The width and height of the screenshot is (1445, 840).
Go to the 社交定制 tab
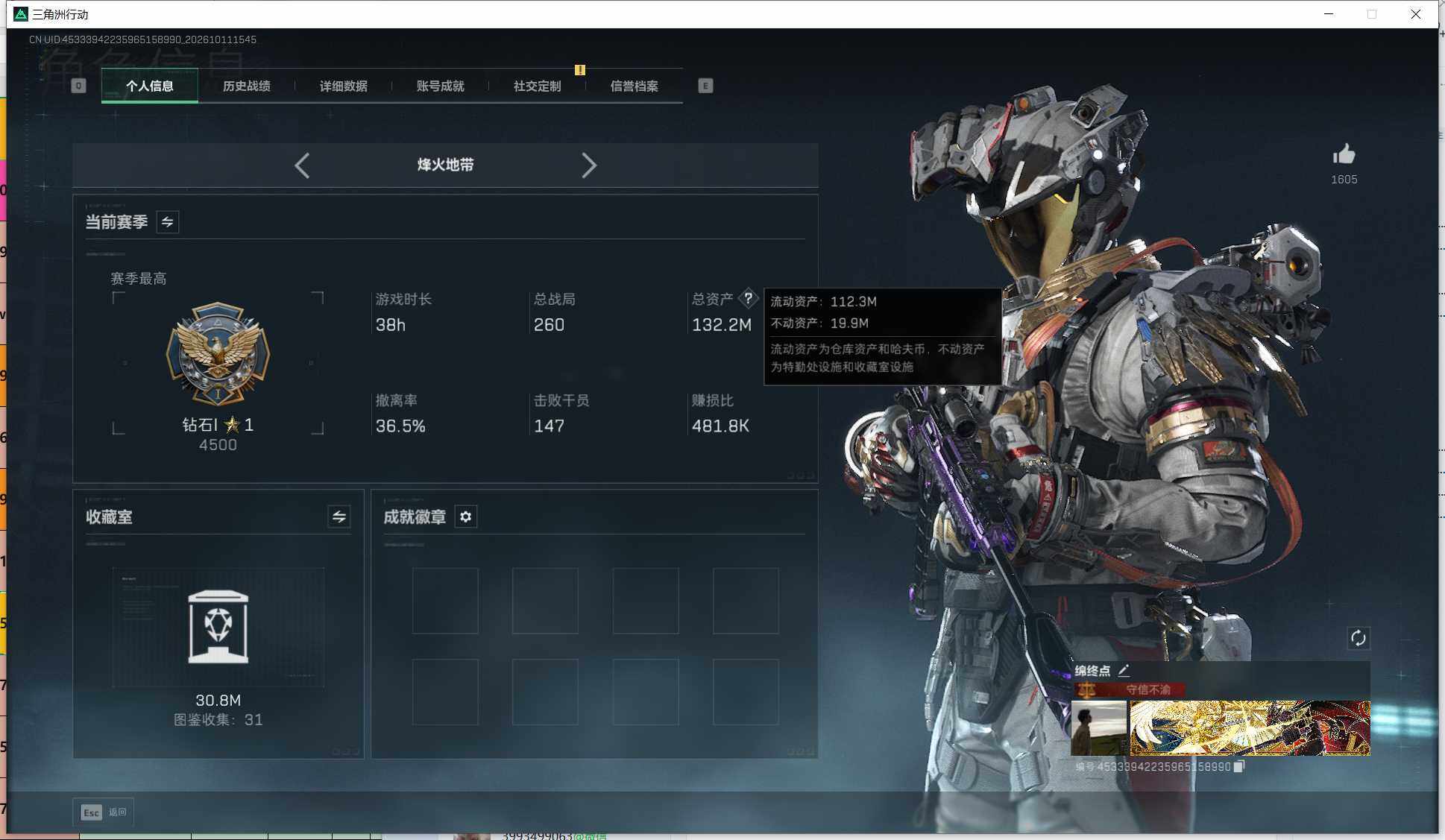[537, 86]
